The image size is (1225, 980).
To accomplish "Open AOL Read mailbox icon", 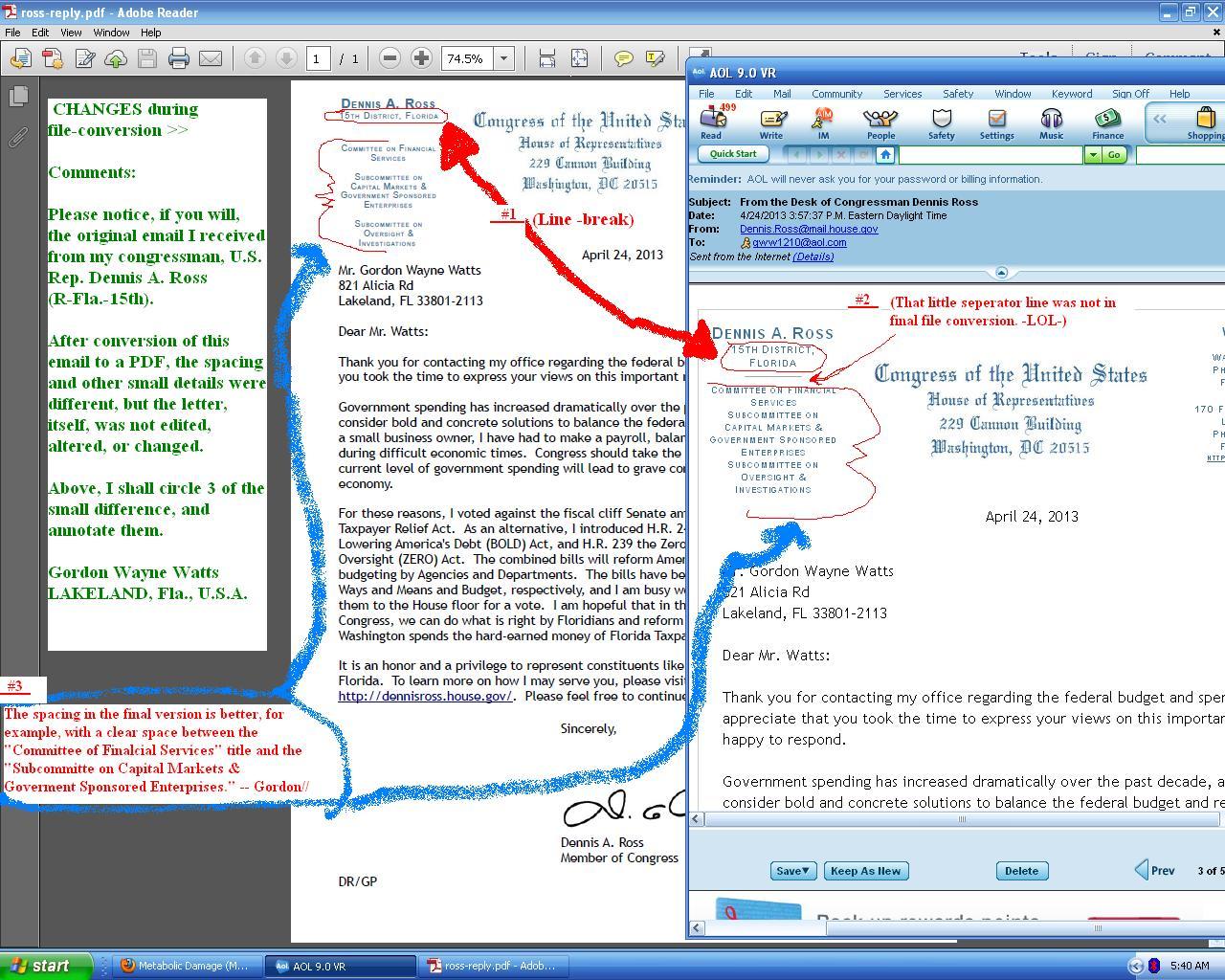I will [x=711, y=122].
